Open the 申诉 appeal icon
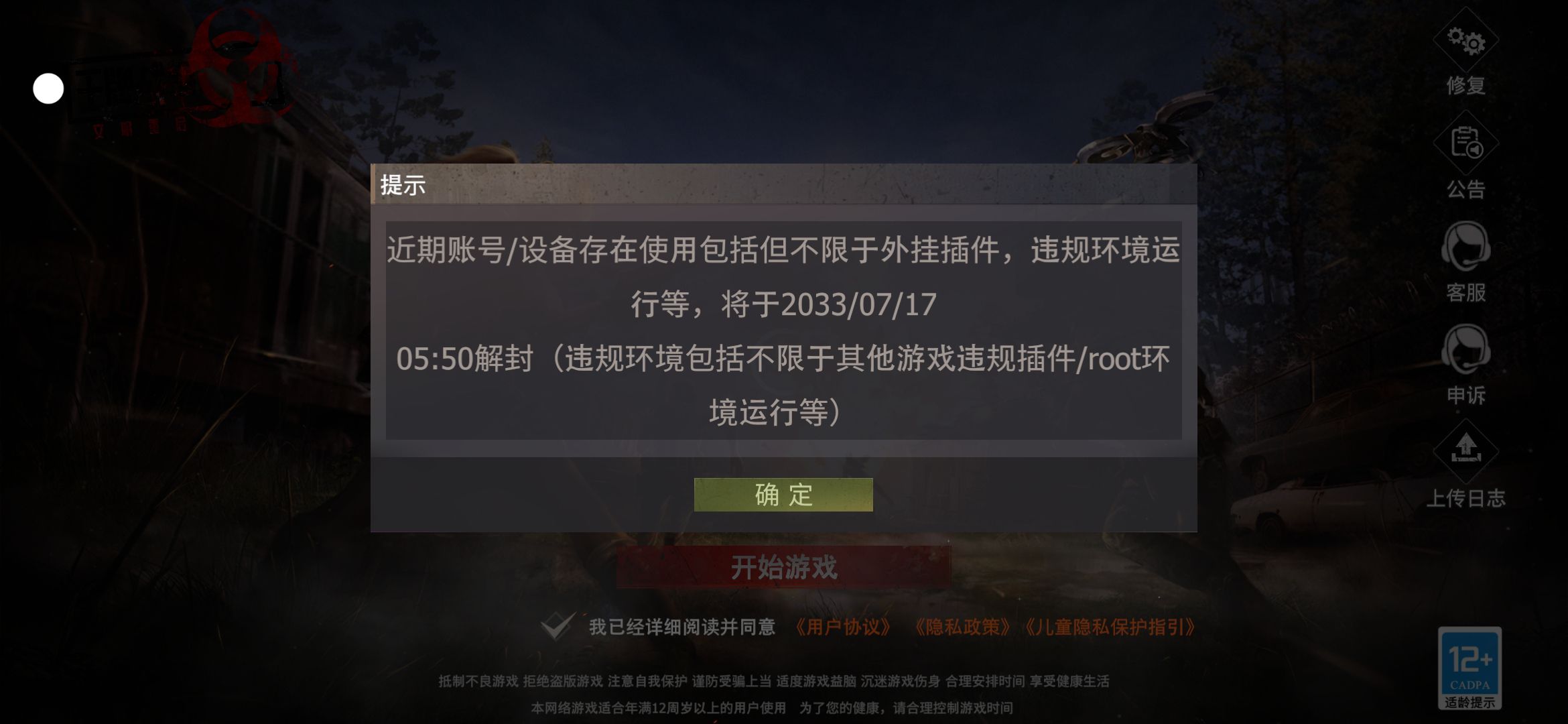1568x724 pixels. point(1465,349)
